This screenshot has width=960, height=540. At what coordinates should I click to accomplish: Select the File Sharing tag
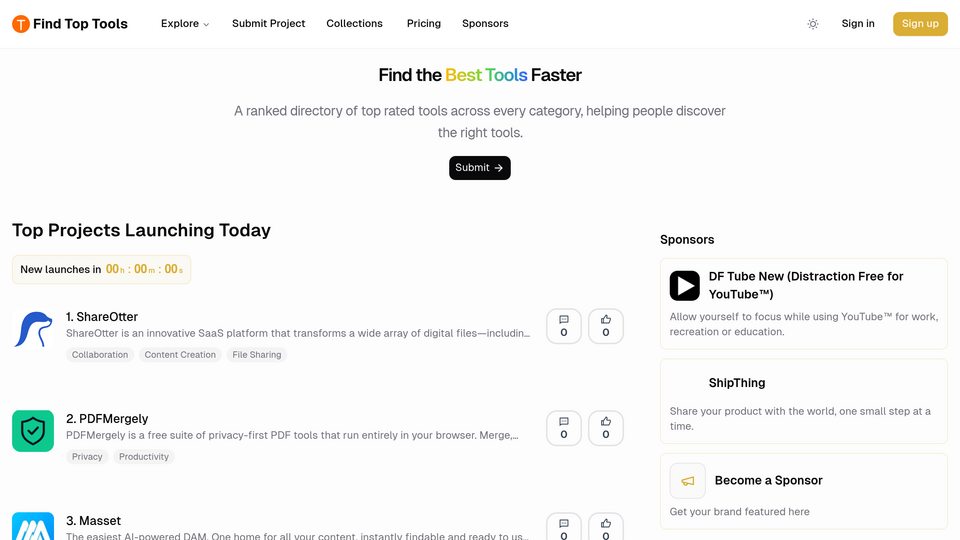257,354
